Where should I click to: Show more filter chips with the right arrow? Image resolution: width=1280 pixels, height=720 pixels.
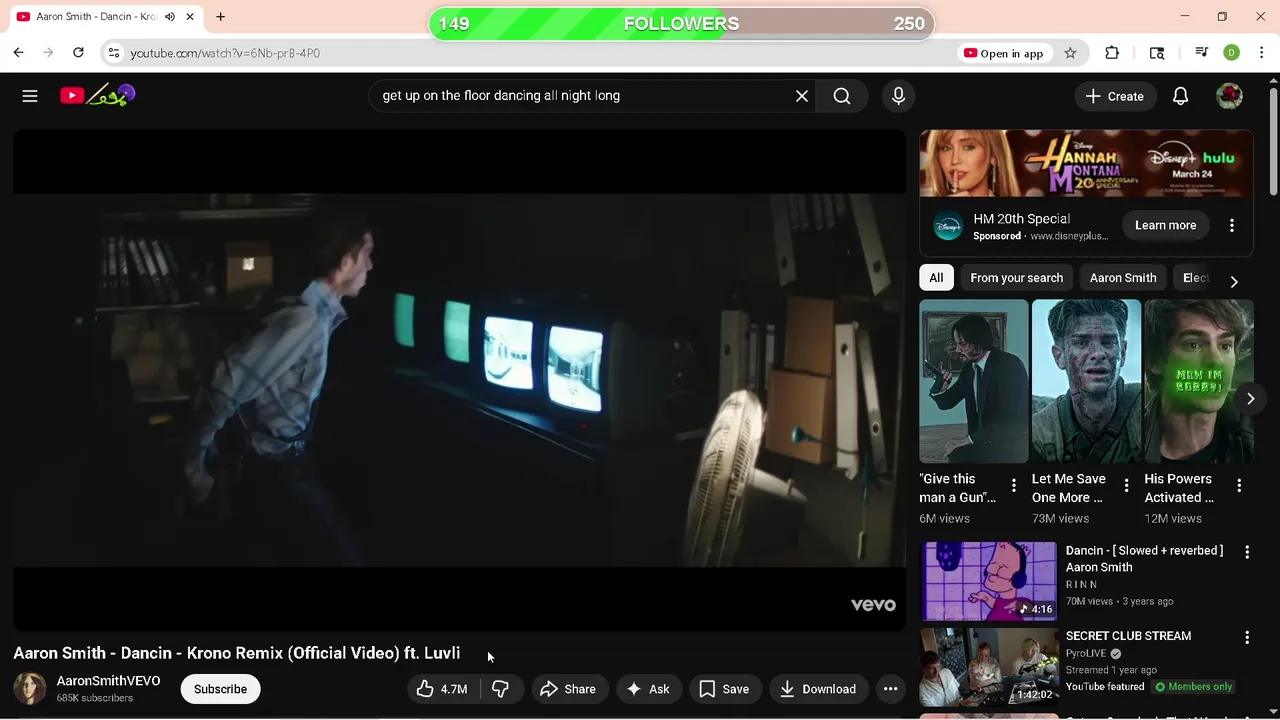pyautogui.click(x=1234, y=281)
